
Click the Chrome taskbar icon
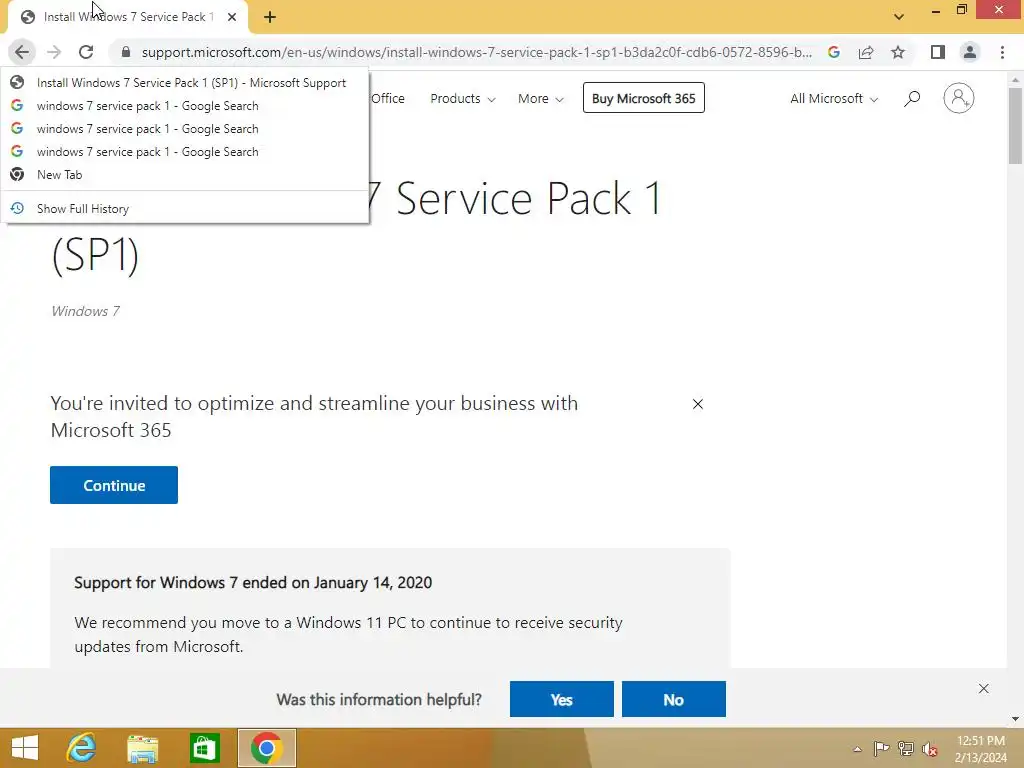coord(266,748)
